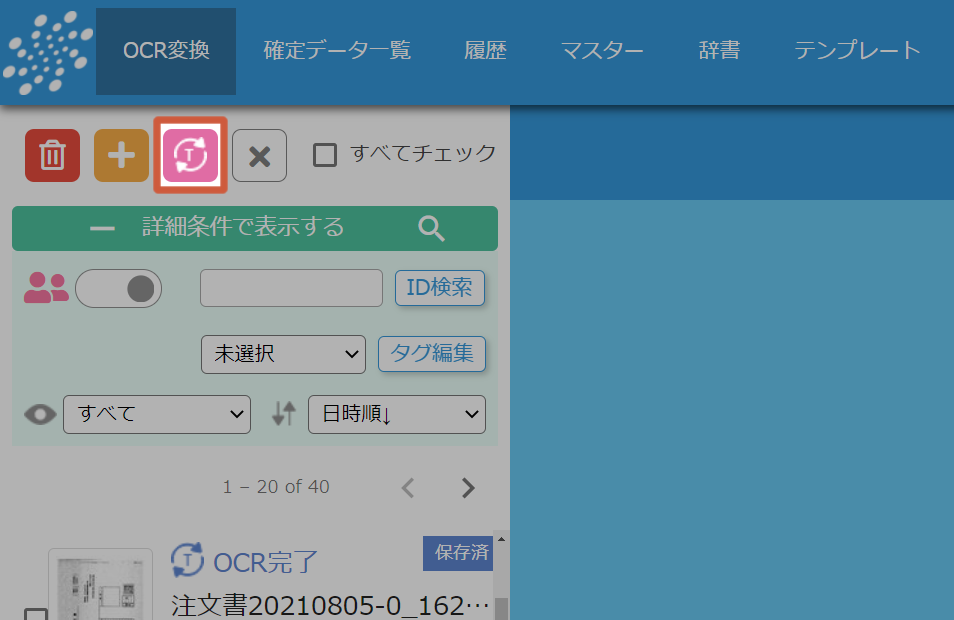Click the gray X cancel button
Viewport: 954px width, 620px height.
tap(259, 155)
